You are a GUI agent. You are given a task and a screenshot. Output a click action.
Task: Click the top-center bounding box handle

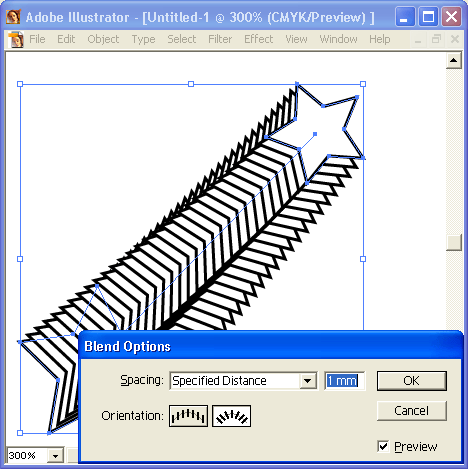click(x=191, y=84)
